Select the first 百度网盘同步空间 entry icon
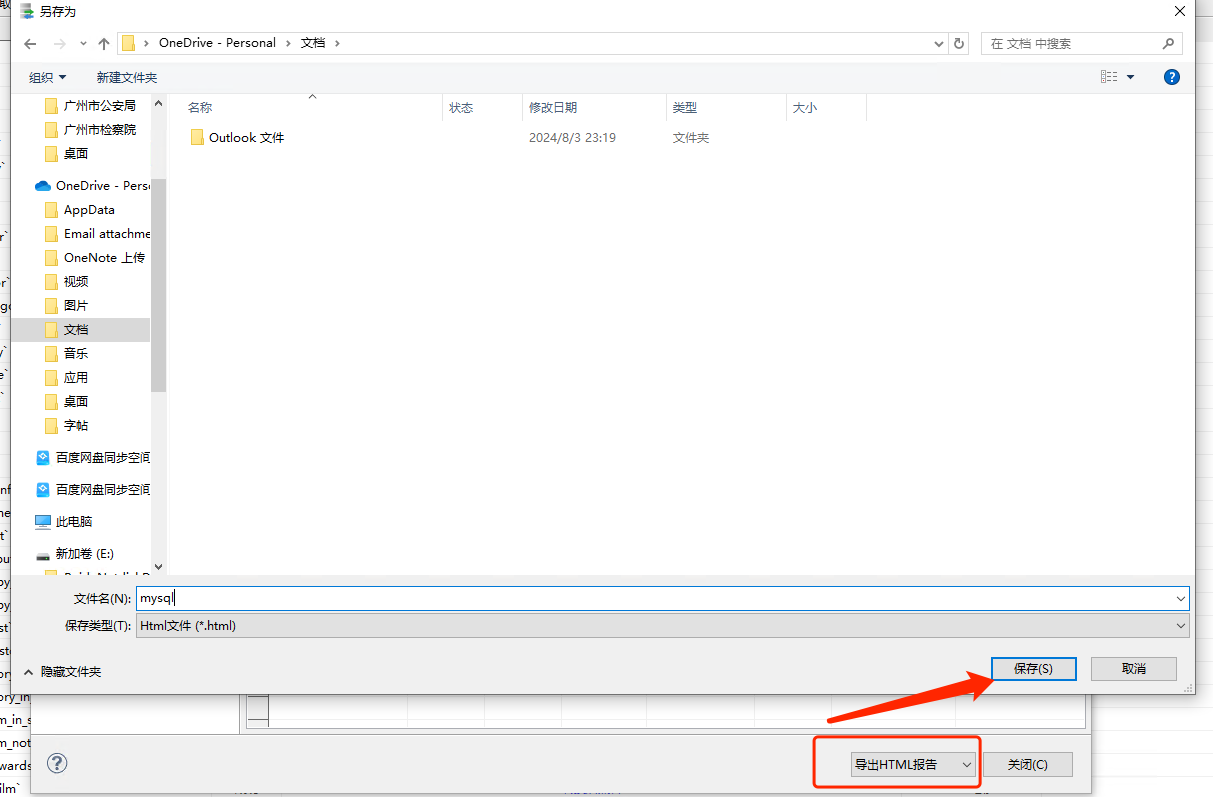The width and height of the screenshot is (1213, 797). (x=43, y=457)
